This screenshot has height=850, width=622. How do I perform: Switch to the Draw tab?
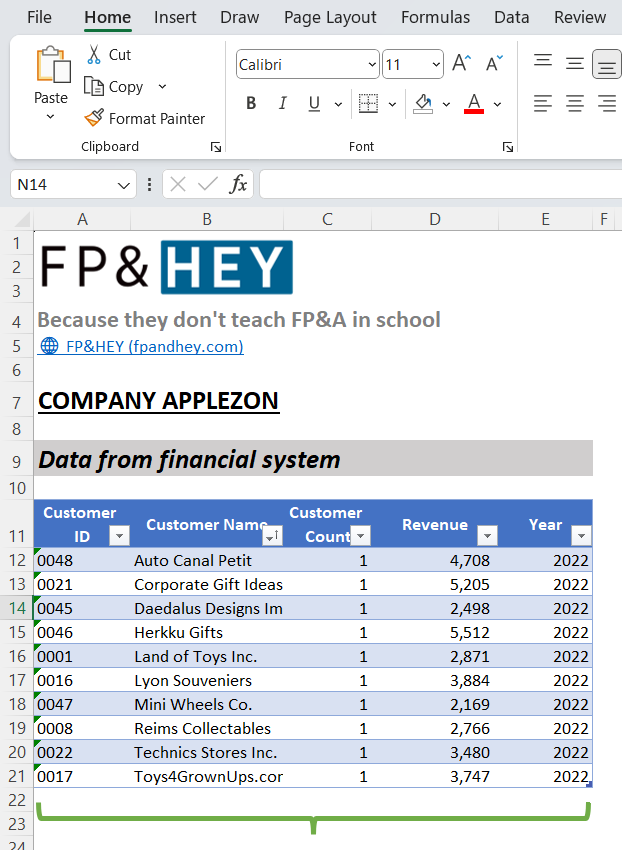pos(240,17)
